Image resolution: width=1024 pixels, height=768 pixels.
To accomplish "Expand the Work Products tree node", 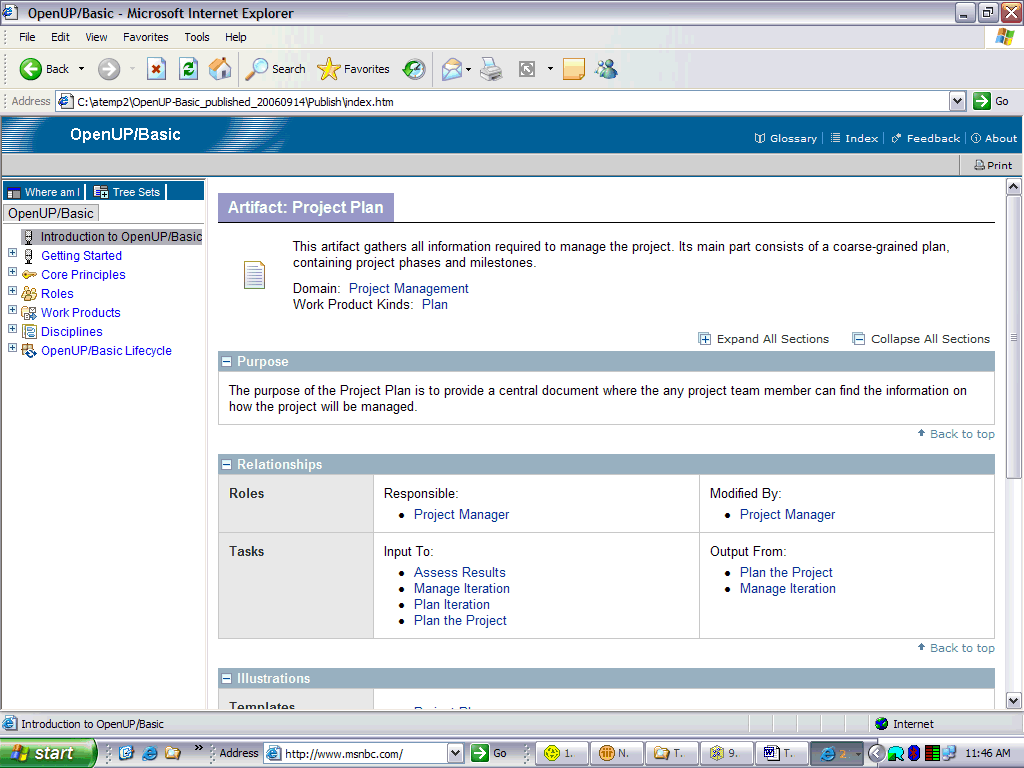I will pyautogui.click(x=13, y=312).
